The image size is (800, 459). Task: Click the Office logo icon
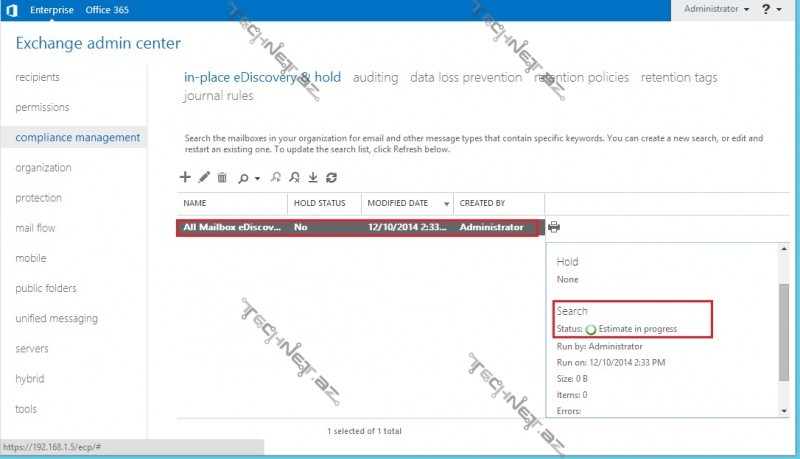click(x=12, y=10)
